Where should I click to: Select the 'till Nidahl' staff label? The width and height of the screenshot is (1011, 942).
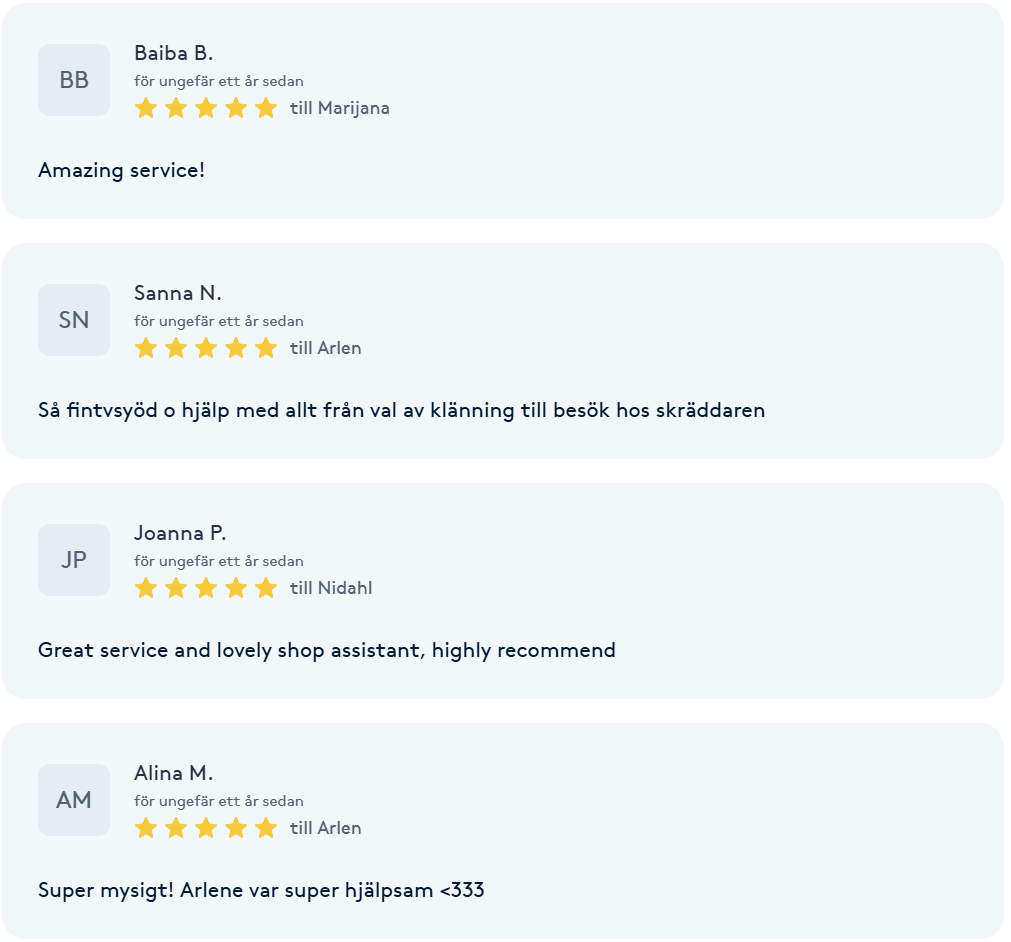pyautogui.click(x=331, y=587)
